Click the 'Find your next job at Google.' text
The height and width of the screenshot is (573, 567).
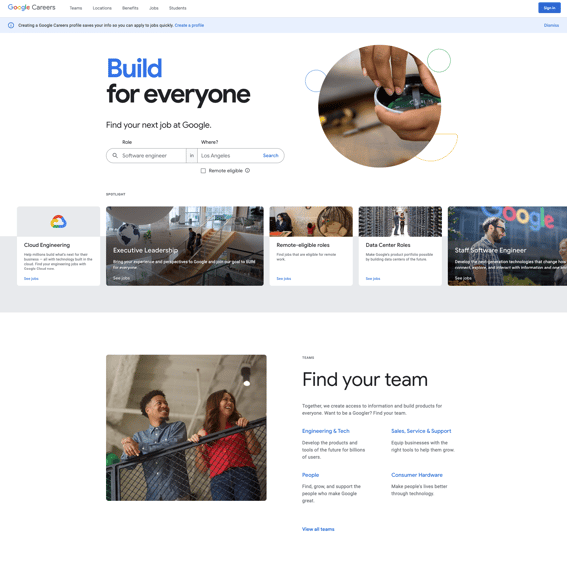pyautogui.click(x=159, y=125)
